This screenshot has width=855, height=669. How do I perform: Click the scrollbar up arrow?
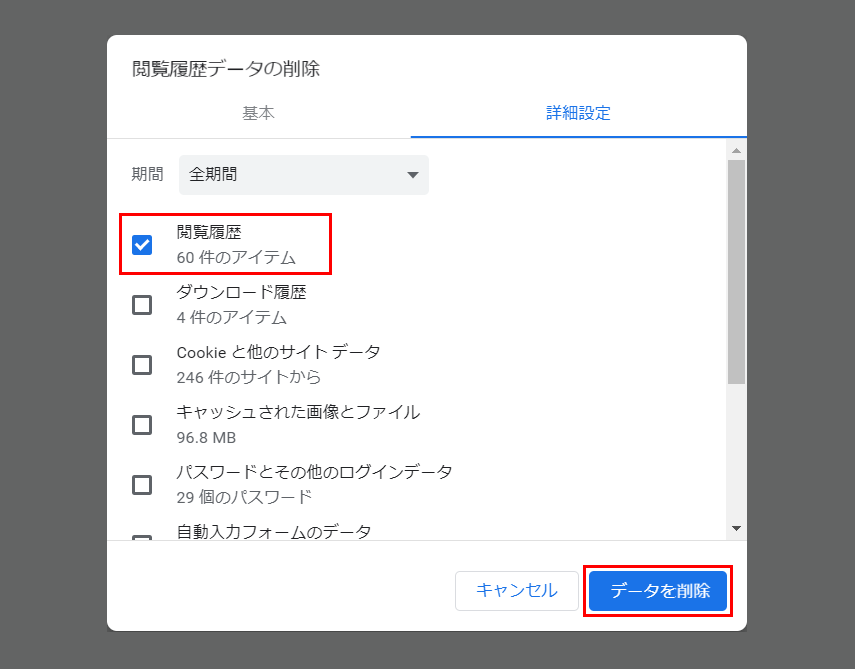(737, 150)
